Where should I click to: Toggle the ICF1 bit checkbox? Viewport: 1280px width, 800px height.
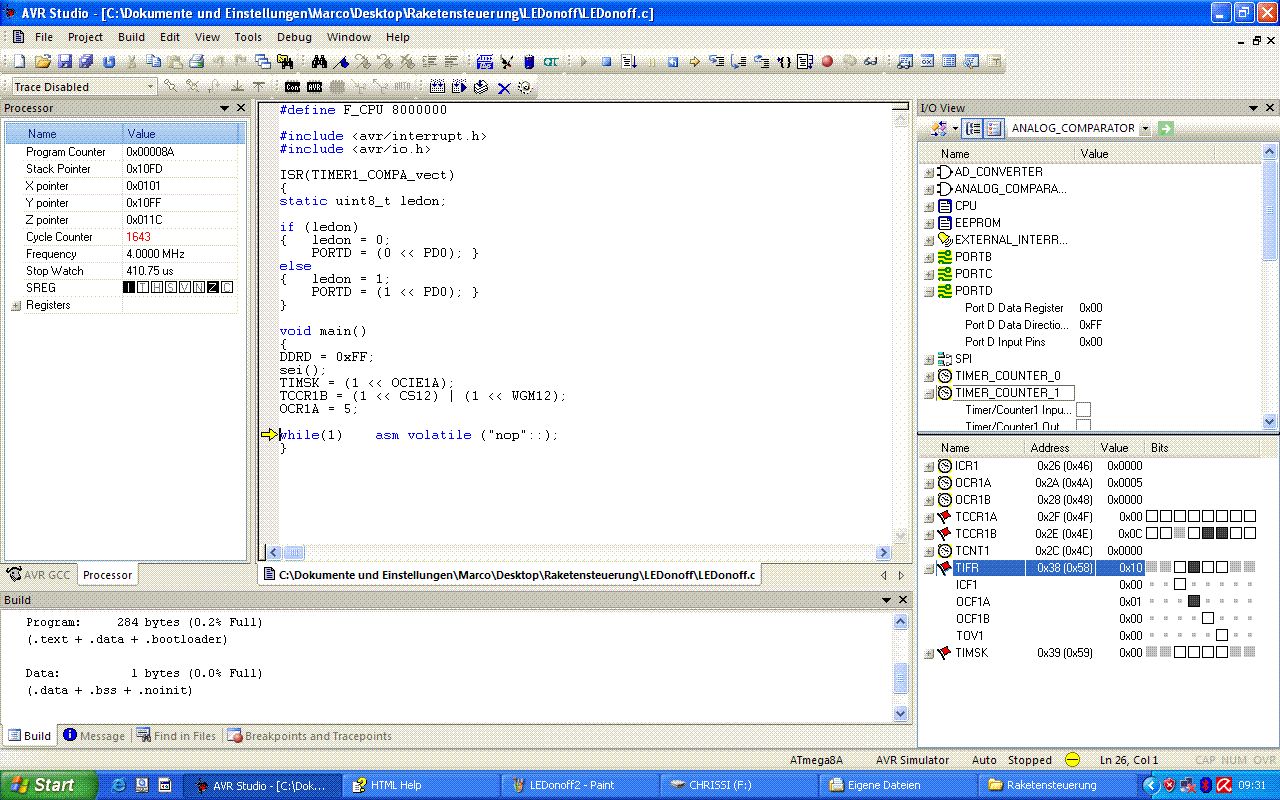[x=1180, y=584]
